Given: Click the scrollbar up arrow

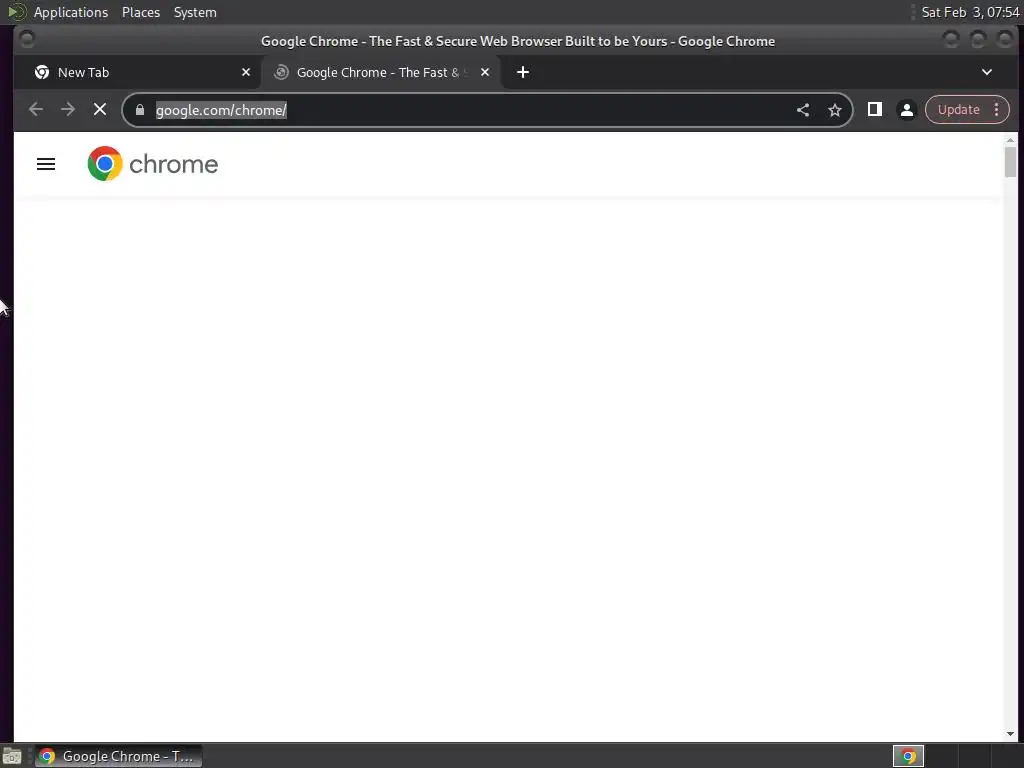Looking at the screenshot, I should [x=1010, y=140].
